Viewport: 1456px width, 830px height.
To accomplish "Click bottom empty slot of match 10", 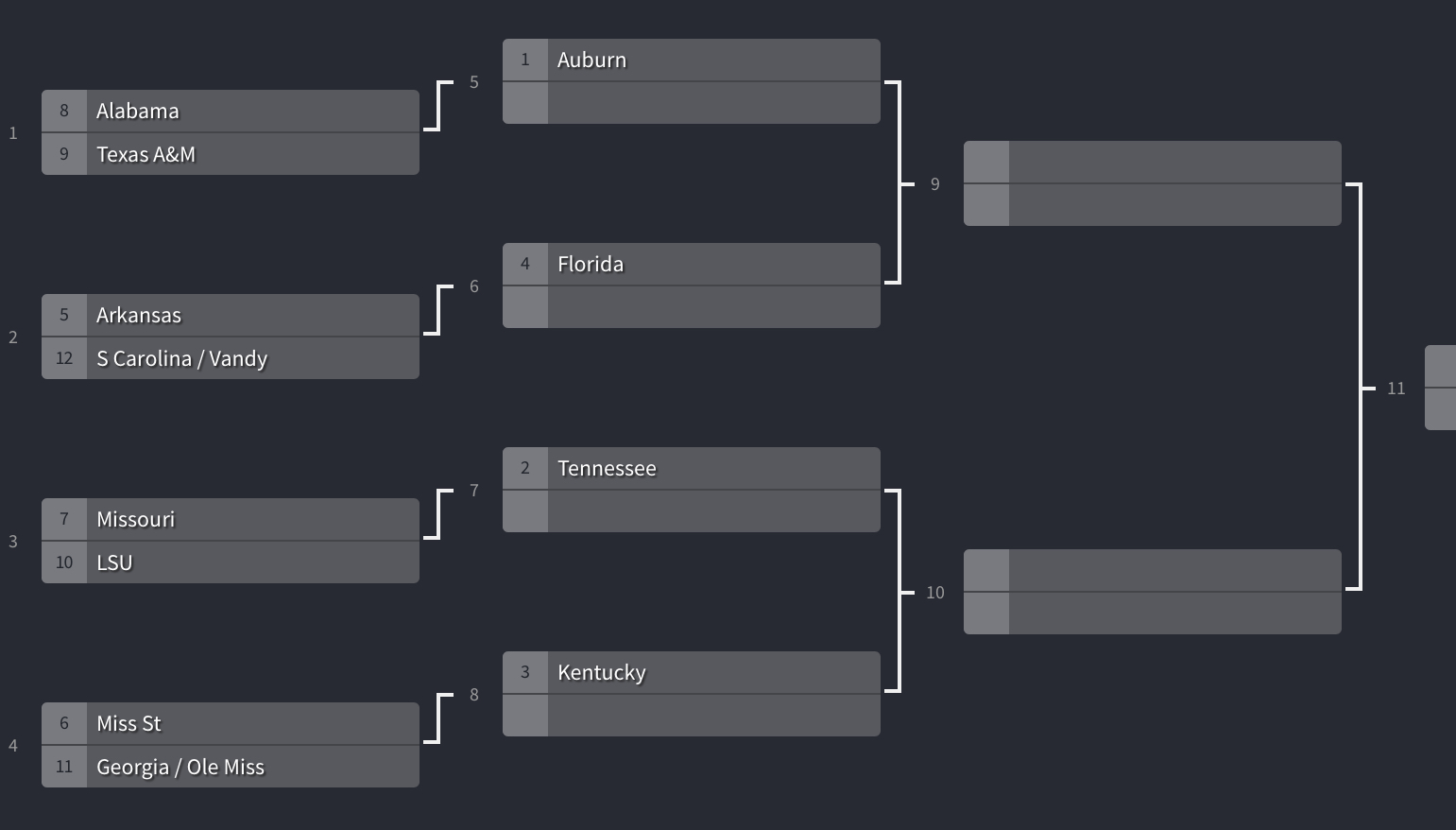I will (1153, 614).
